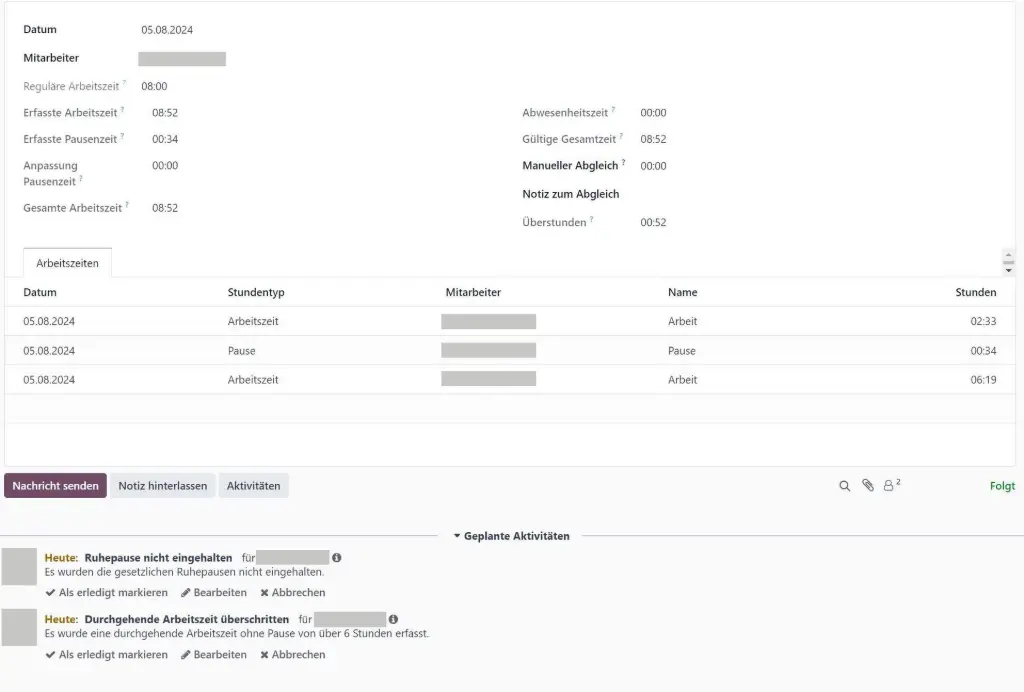1024x692 pixels.
Task: Switch to the Notiz hinterlassen tab
Action: pyautogui.click(x=162, y=486)
